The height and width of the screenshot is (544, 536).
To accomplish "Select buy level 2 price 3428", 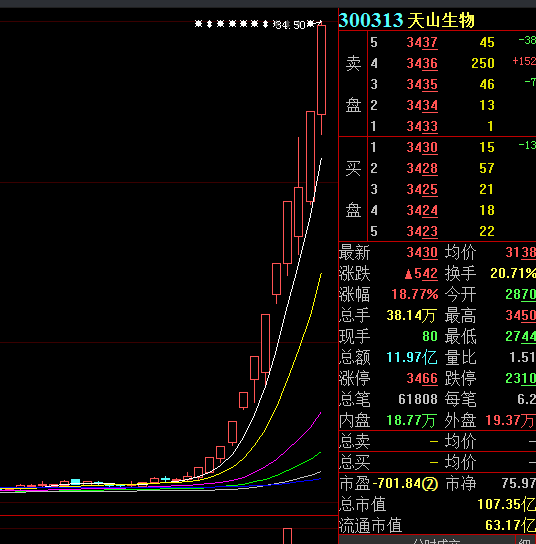I will (x=422, y=168).
